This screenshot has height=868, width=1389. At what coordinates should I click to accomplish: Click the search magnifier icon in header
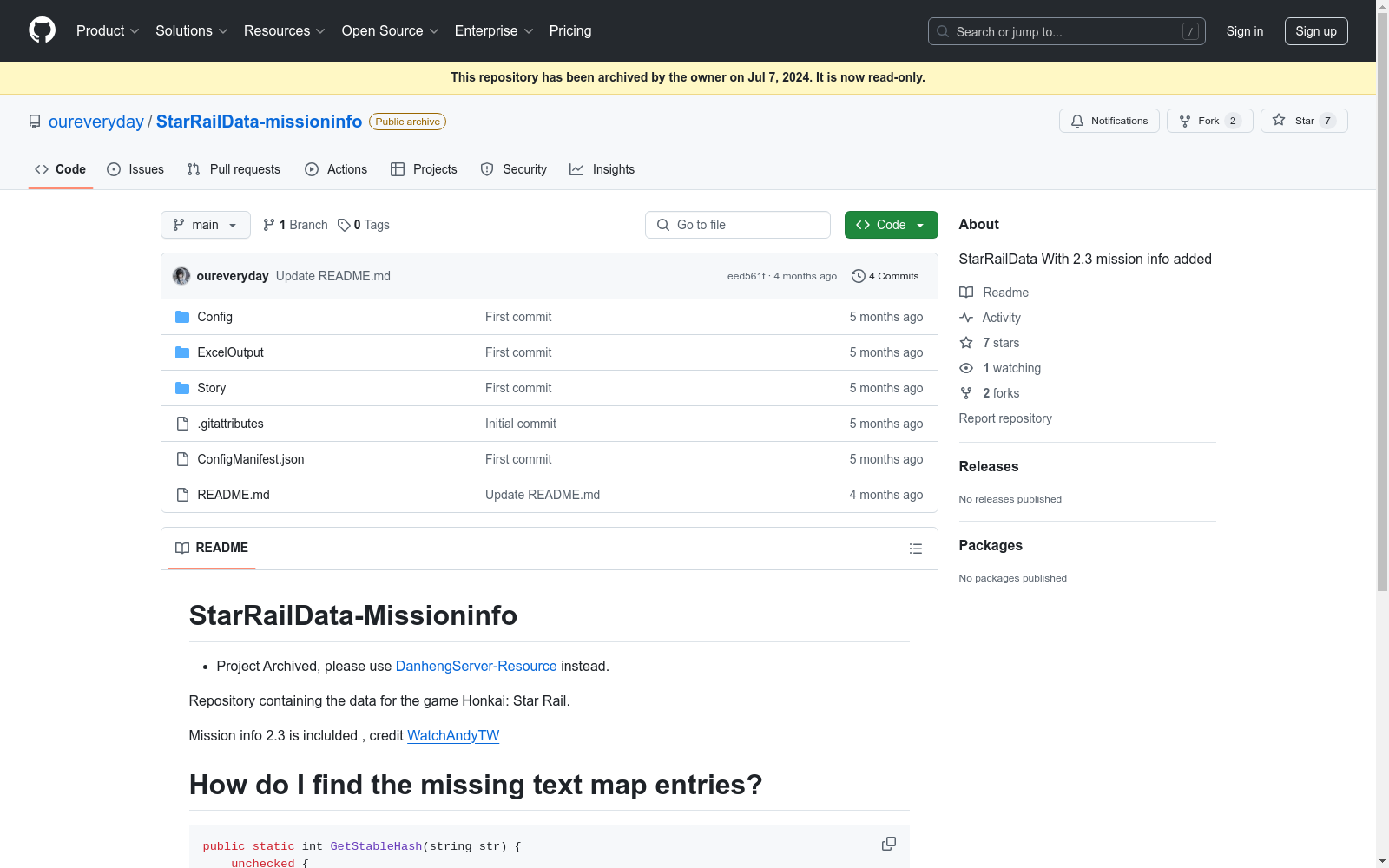[x=943, y=31]
